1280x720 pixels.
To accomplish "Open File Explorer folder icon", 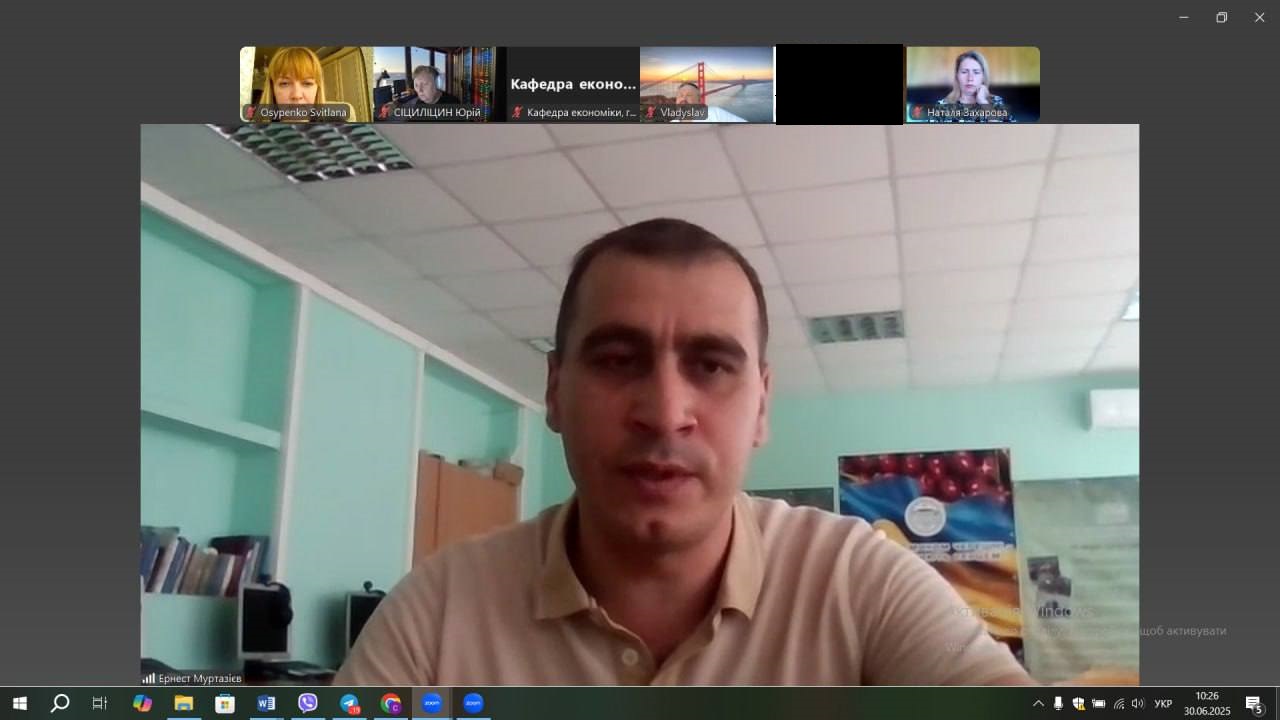I will [184, 703].
